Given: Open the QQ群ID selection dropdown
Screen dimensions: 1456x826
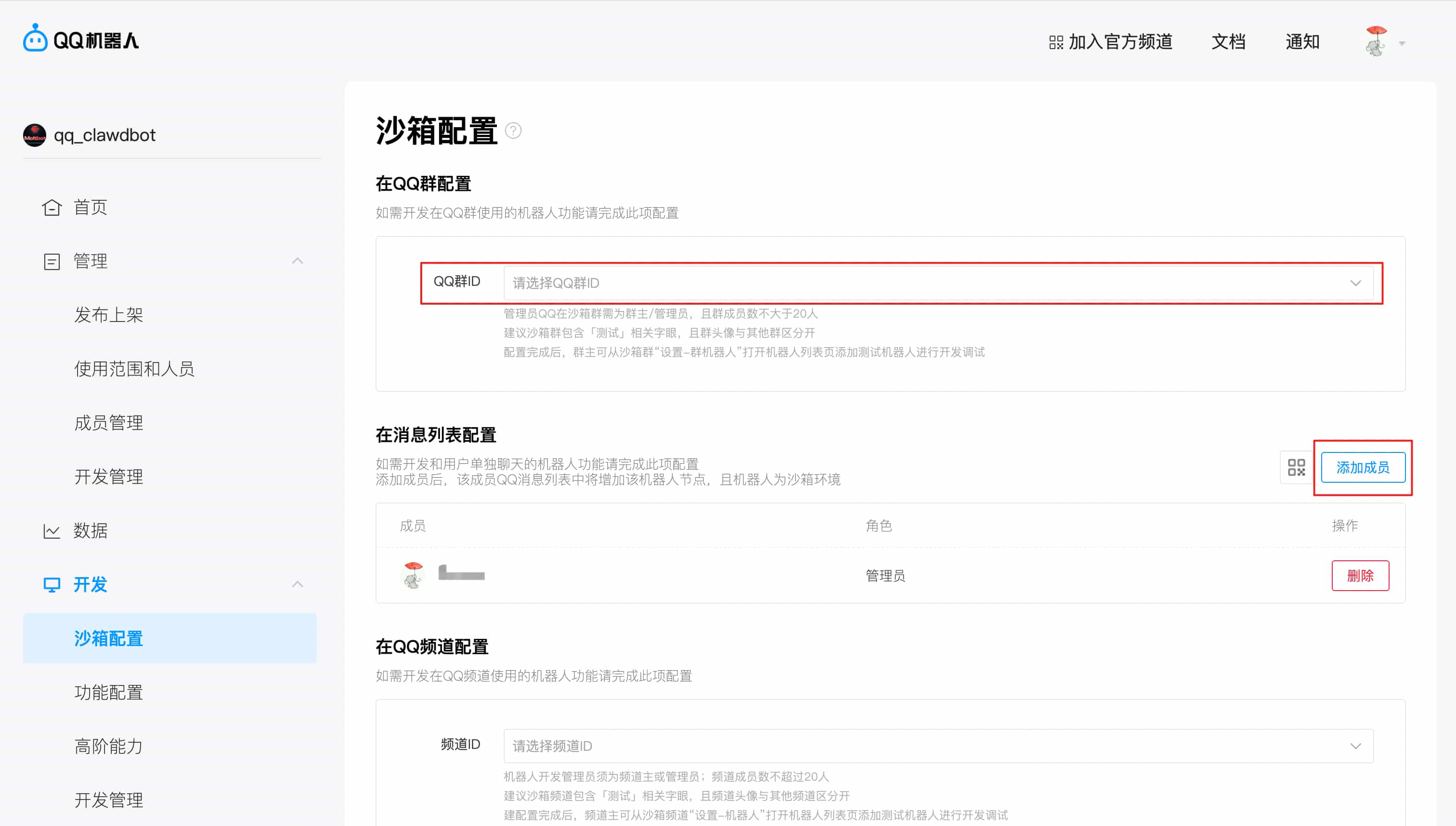Looking at the screenshot, I should pyautogui.click(x=937, y=283).
